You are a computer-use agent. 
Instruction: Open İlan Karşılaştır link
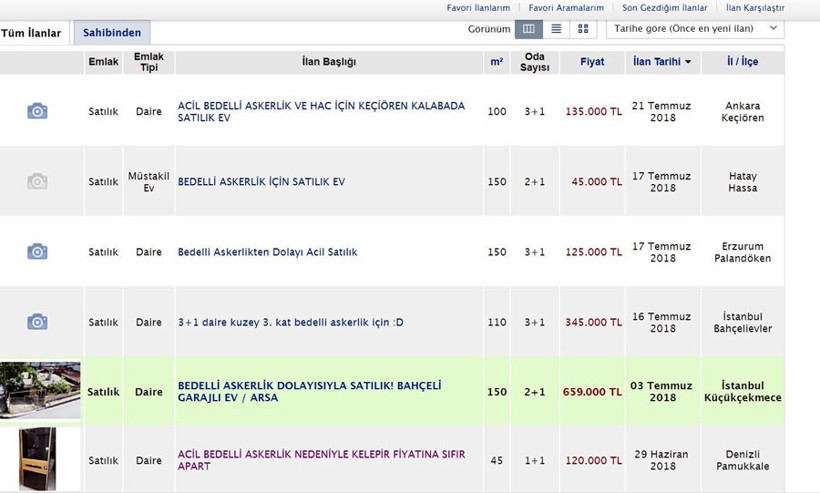[x=755, y=8]
